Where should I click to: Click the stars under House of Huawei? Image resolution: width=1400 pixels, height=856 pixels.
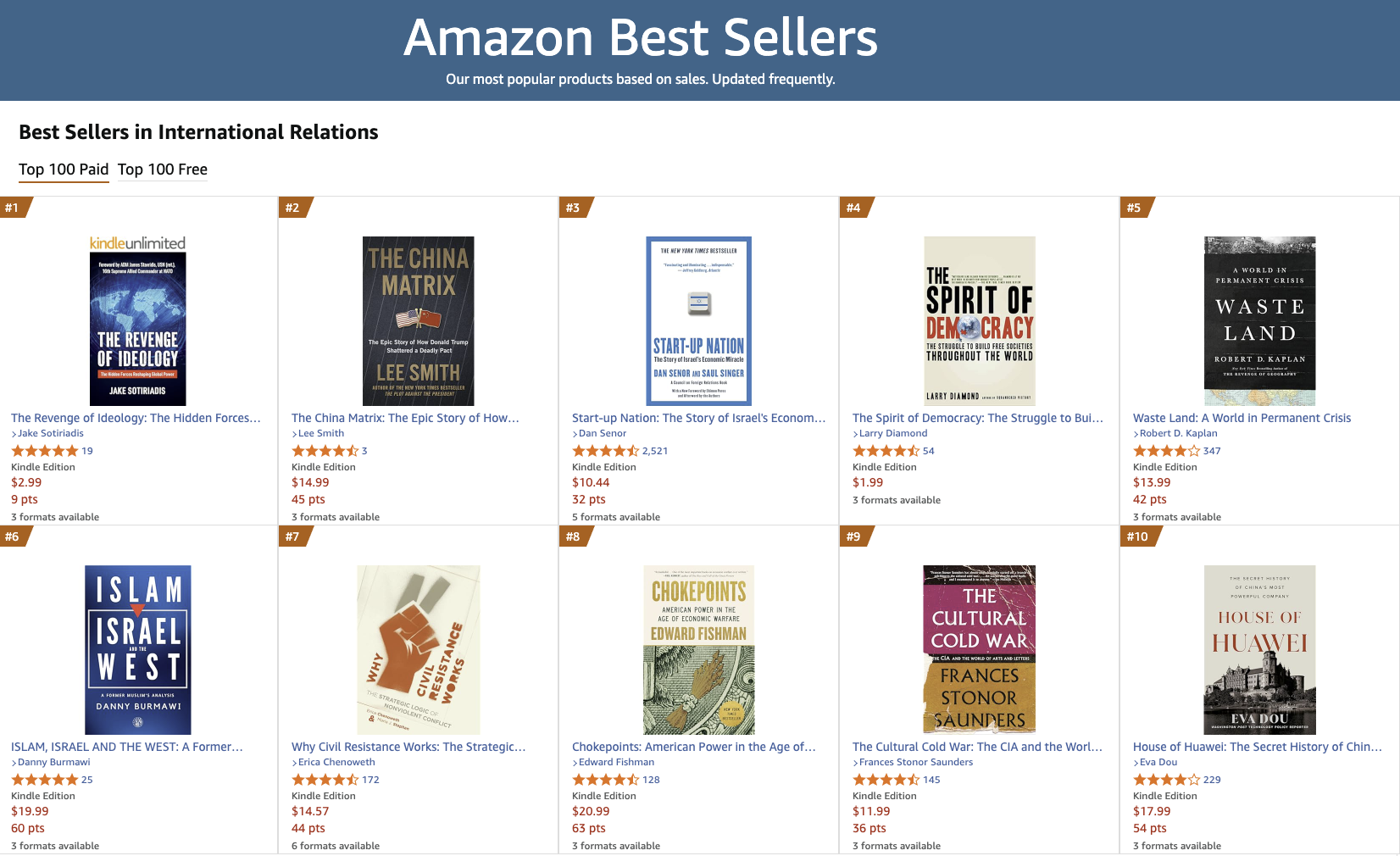tap(1166, 780)
